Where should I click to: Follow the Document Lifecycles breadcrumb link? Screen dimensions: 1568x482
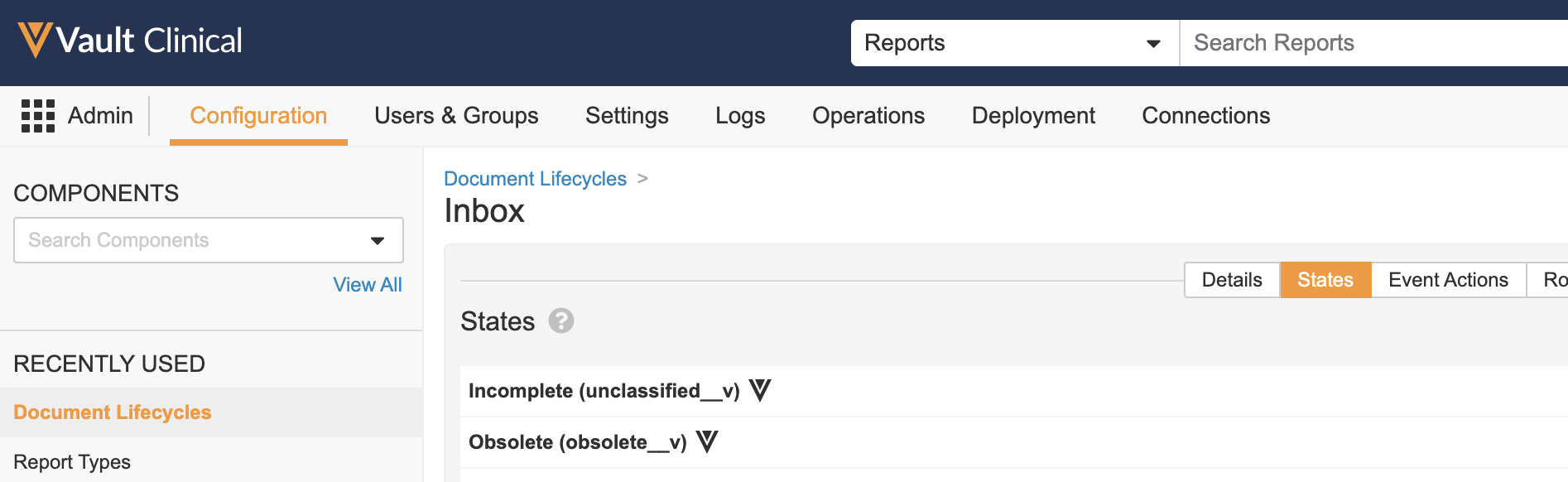pos(535,179)
